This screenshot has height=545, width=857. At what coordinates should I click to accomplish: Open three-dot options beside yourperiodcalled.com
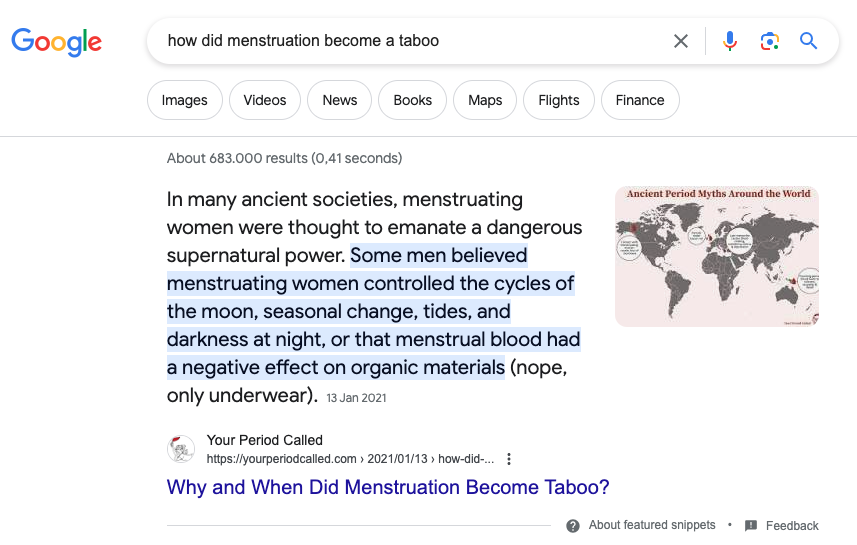pos(509,459)
